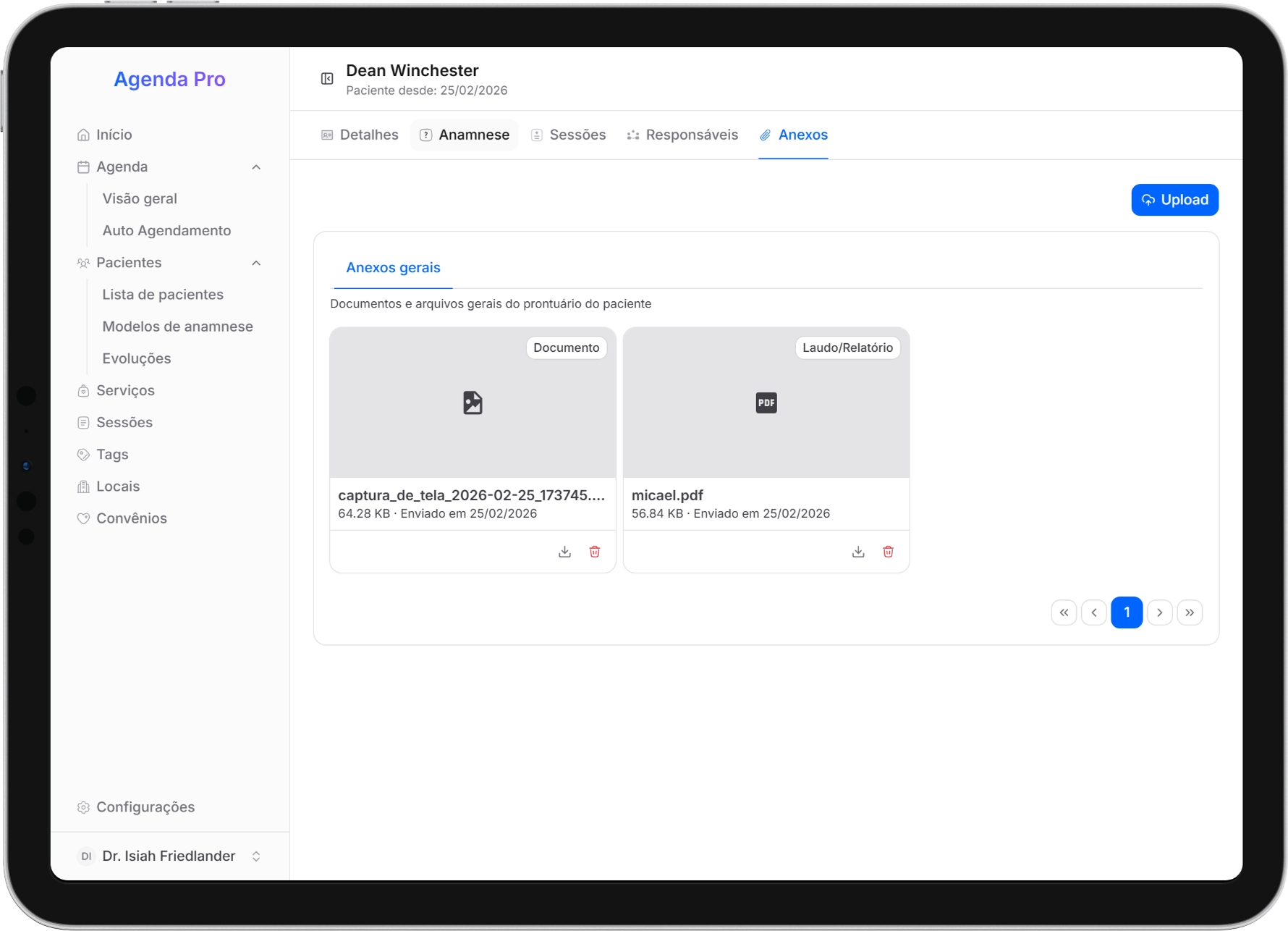This screenshot has height=931, width=1288.
Task: Open the micael.pdf thumbnail preview
Action: pyautogui.click(x=766, y=403)
